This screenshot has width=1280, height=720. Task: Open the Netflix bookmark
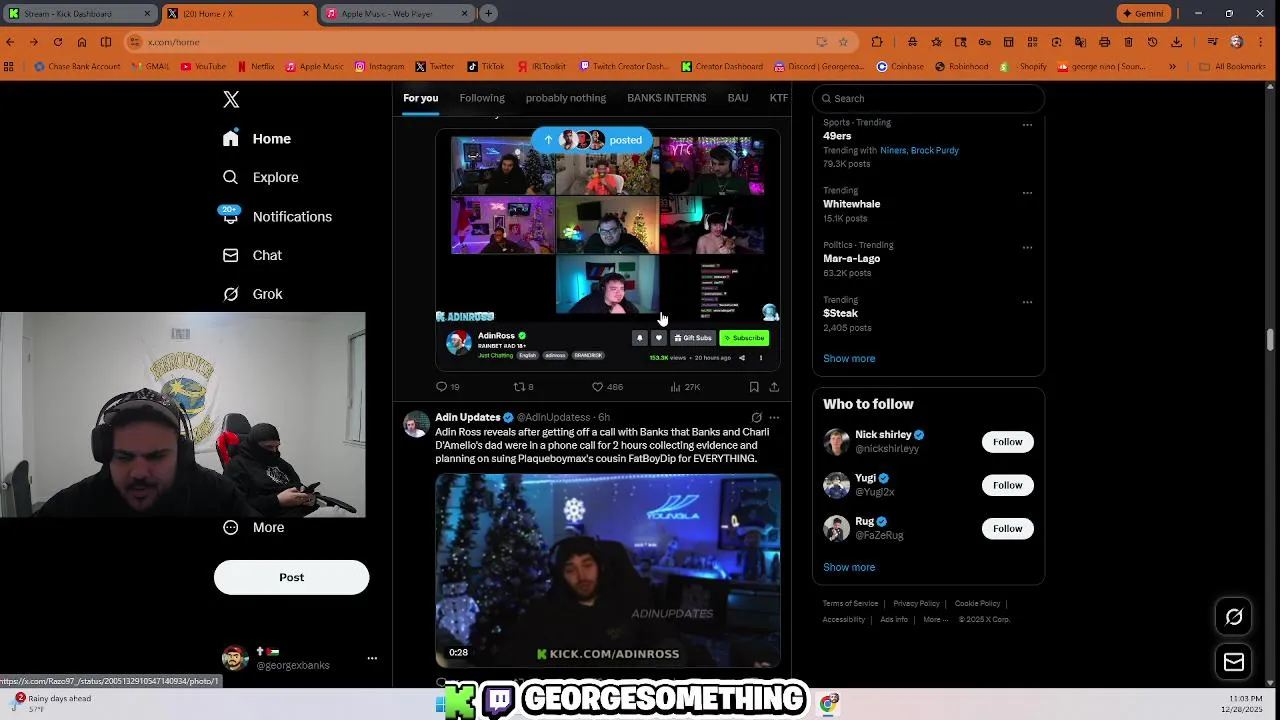pos(256,67)
